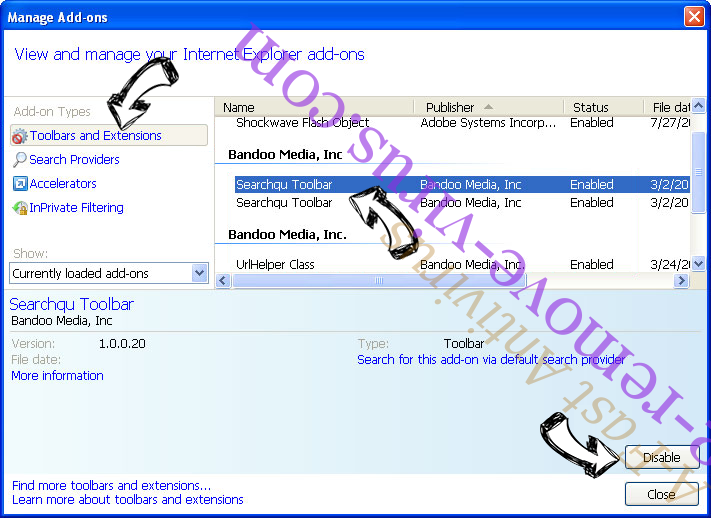The width and height of the screenshot is (711, 518).
Task: Click the Close button
Action: click(662, 494)
